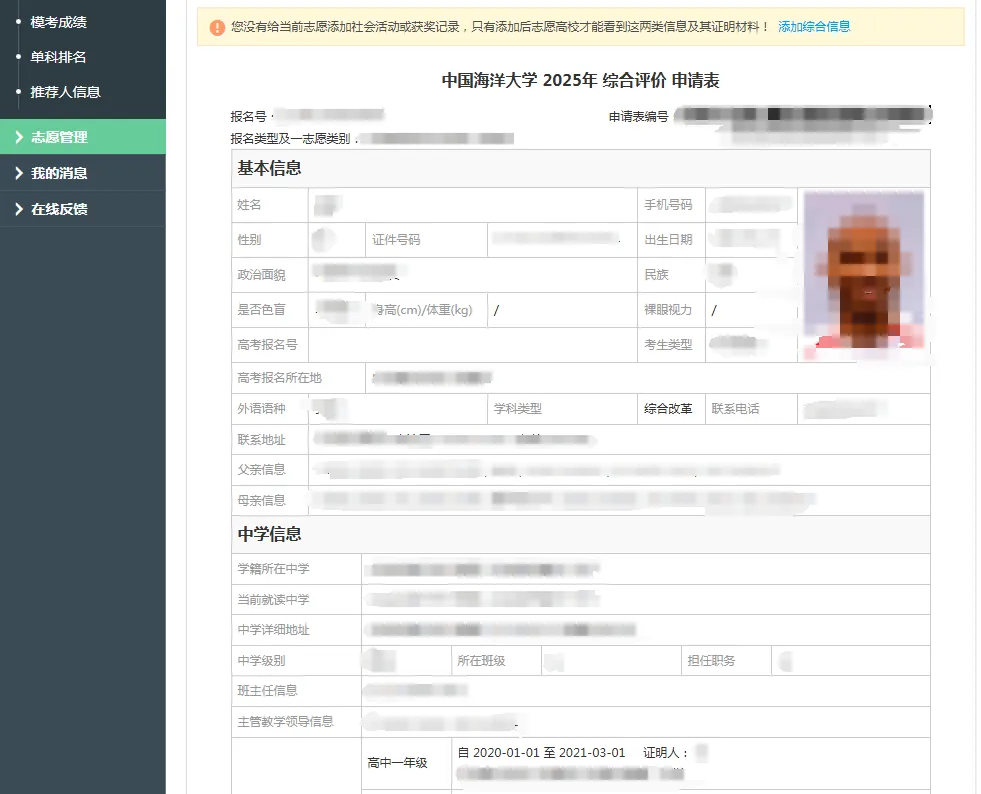The height and width of the screenshot is (794, 981).
Task: Click the applicant photo thumbnail
Action: (863, 275)
